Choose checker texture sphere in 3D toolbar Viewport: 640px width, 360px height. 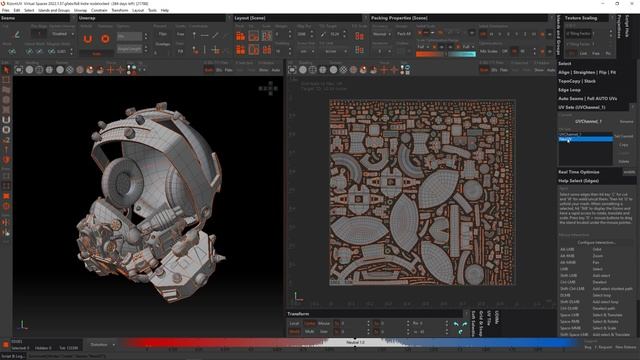[x=70, y=70]
